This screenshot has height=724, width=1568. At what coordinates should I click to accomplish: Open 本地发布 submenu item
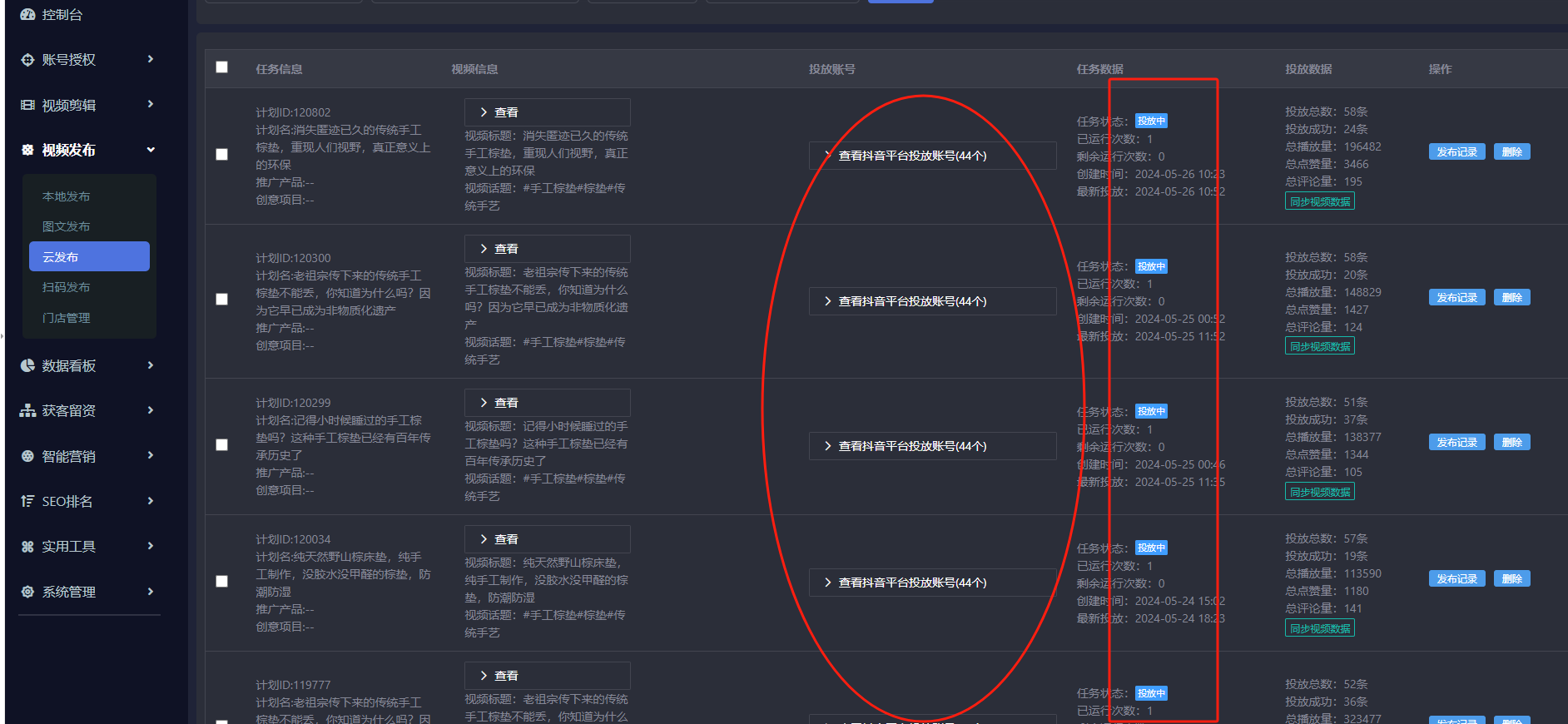point(67,196)
